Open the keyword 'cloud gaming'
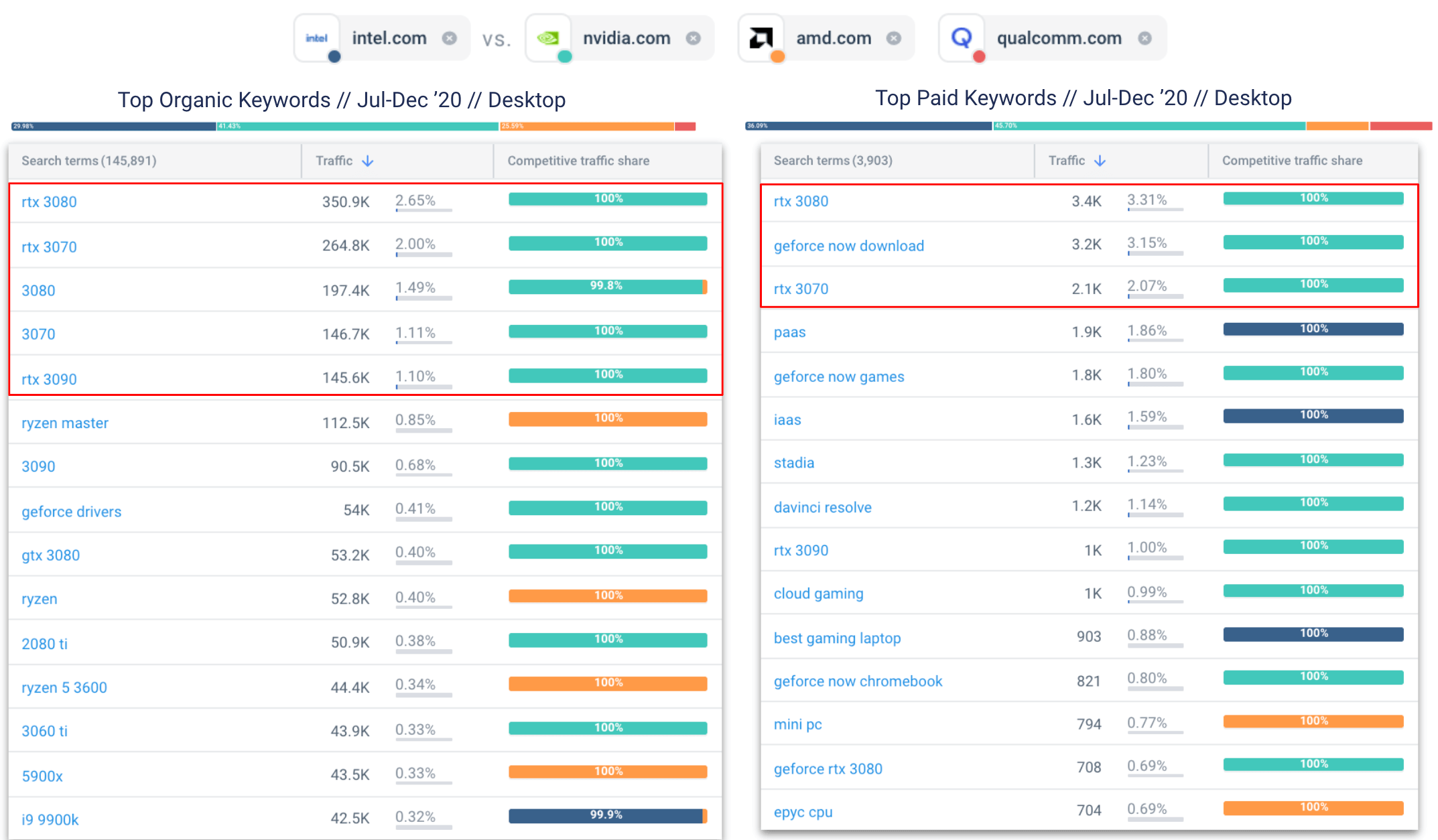This screenshot has width=1438, height=840. [x=819, y=593]
